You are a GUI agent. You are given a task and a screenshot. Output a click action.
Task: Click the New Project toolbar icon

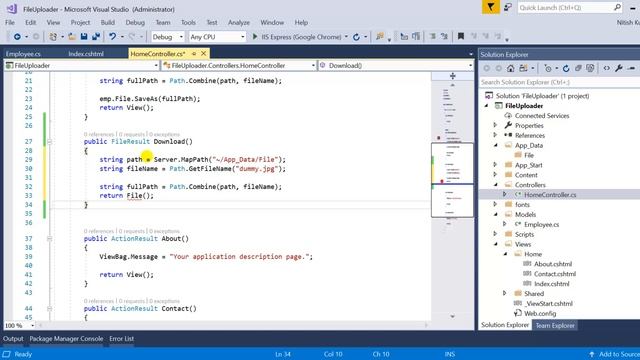[53, 37]
